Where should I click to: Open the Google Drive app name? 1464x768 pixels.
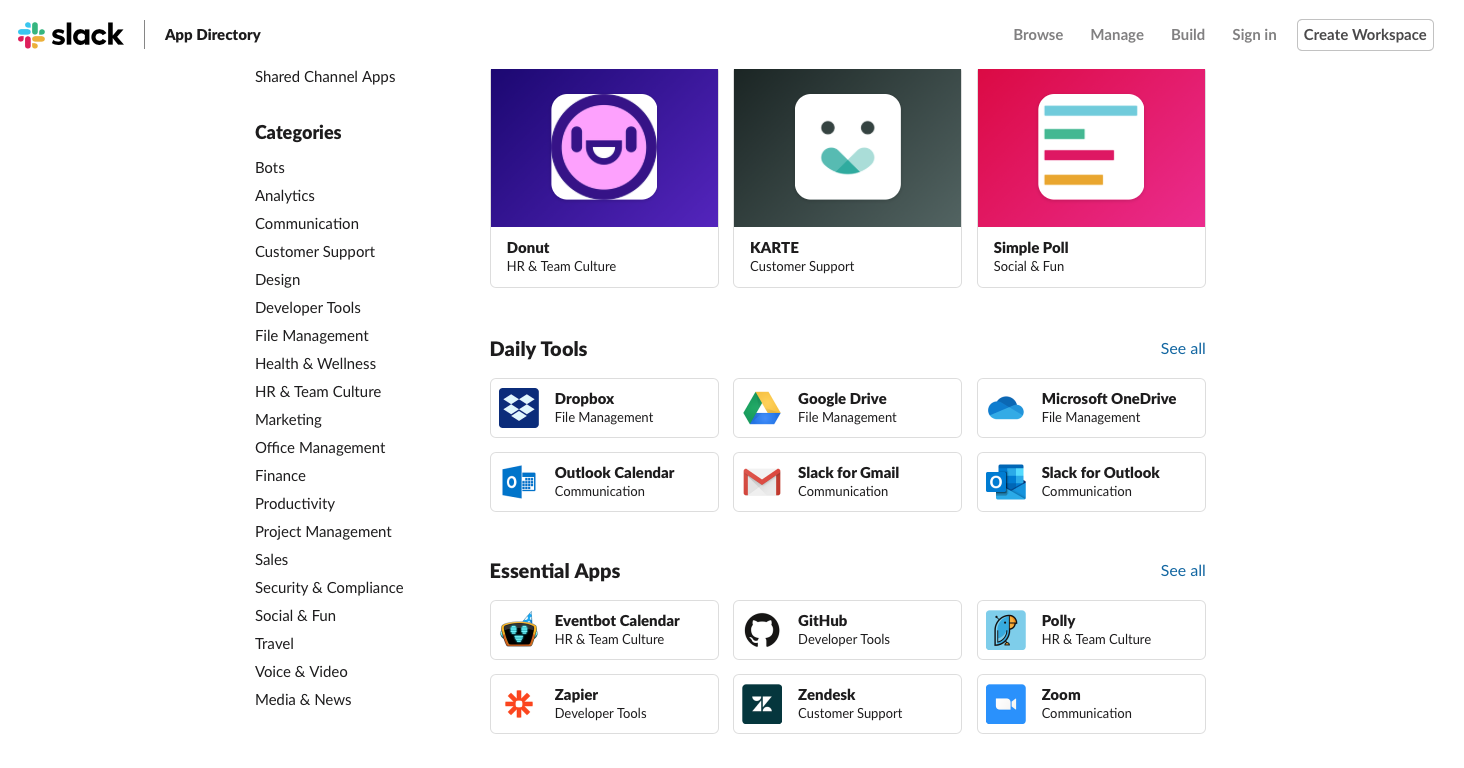point(842,399)
